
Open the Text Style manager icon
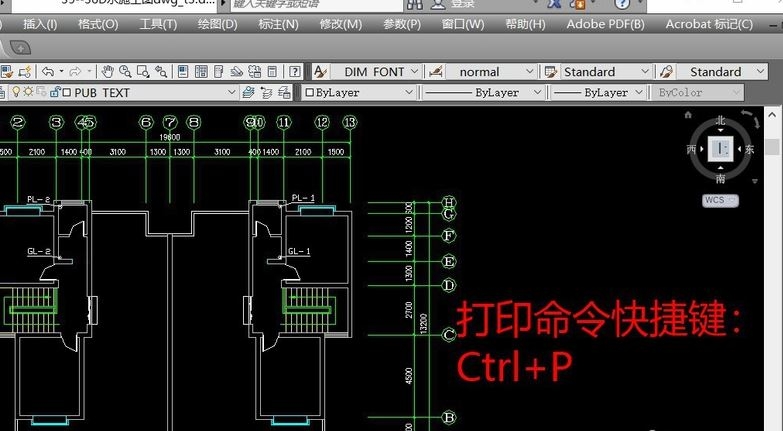pos(320,72)
